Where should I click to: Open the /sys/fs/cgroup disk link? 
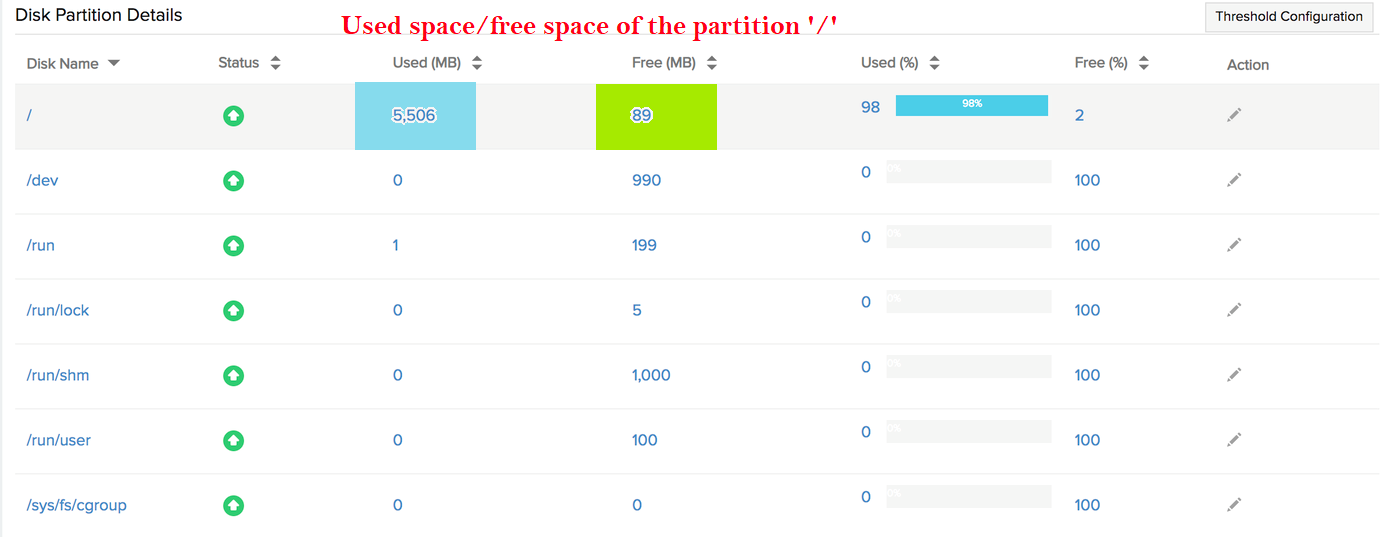(x=77, y=505)
